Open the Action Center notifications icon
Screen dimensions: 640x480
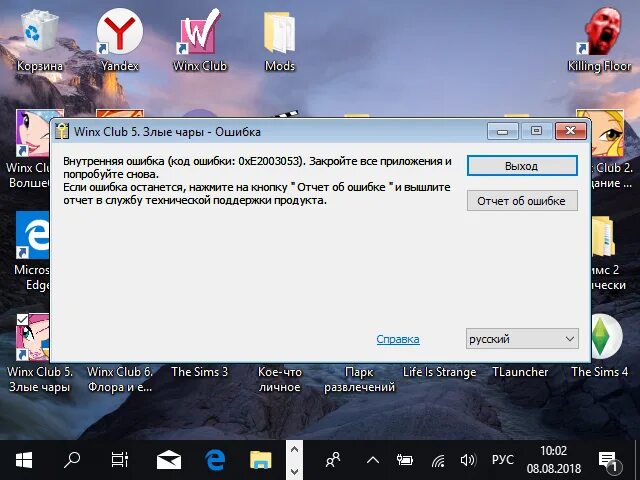tap(609, 460)
